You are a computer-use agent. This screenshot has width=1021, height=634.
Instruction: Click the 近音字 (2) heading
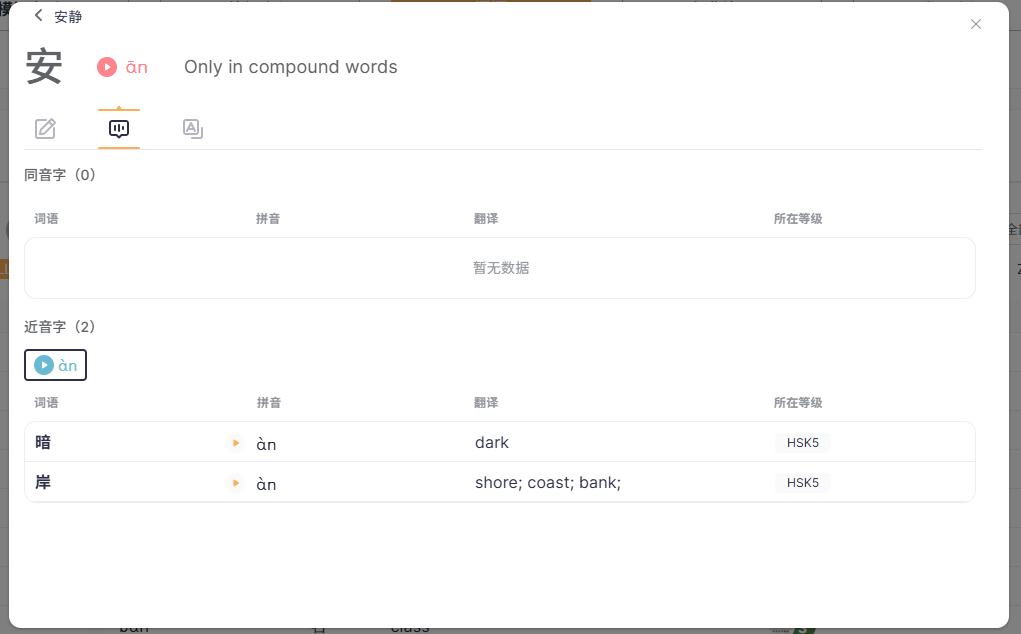coord(60,327)
